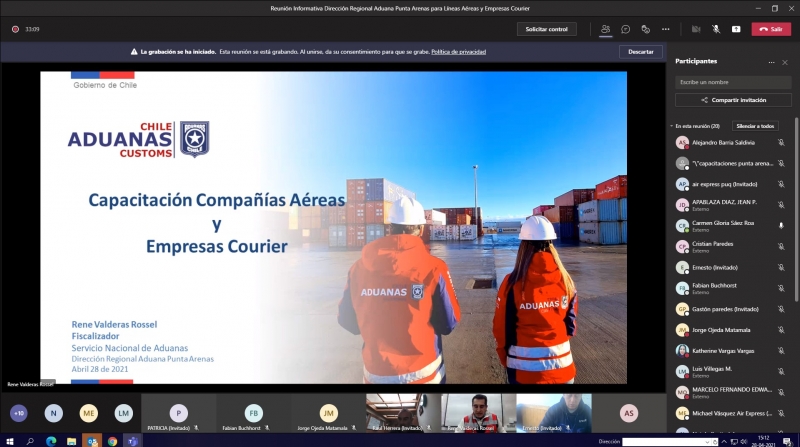Open the Windows notification center icon
The width and height of the screenshot is (800, 447).
click(788, 441)
